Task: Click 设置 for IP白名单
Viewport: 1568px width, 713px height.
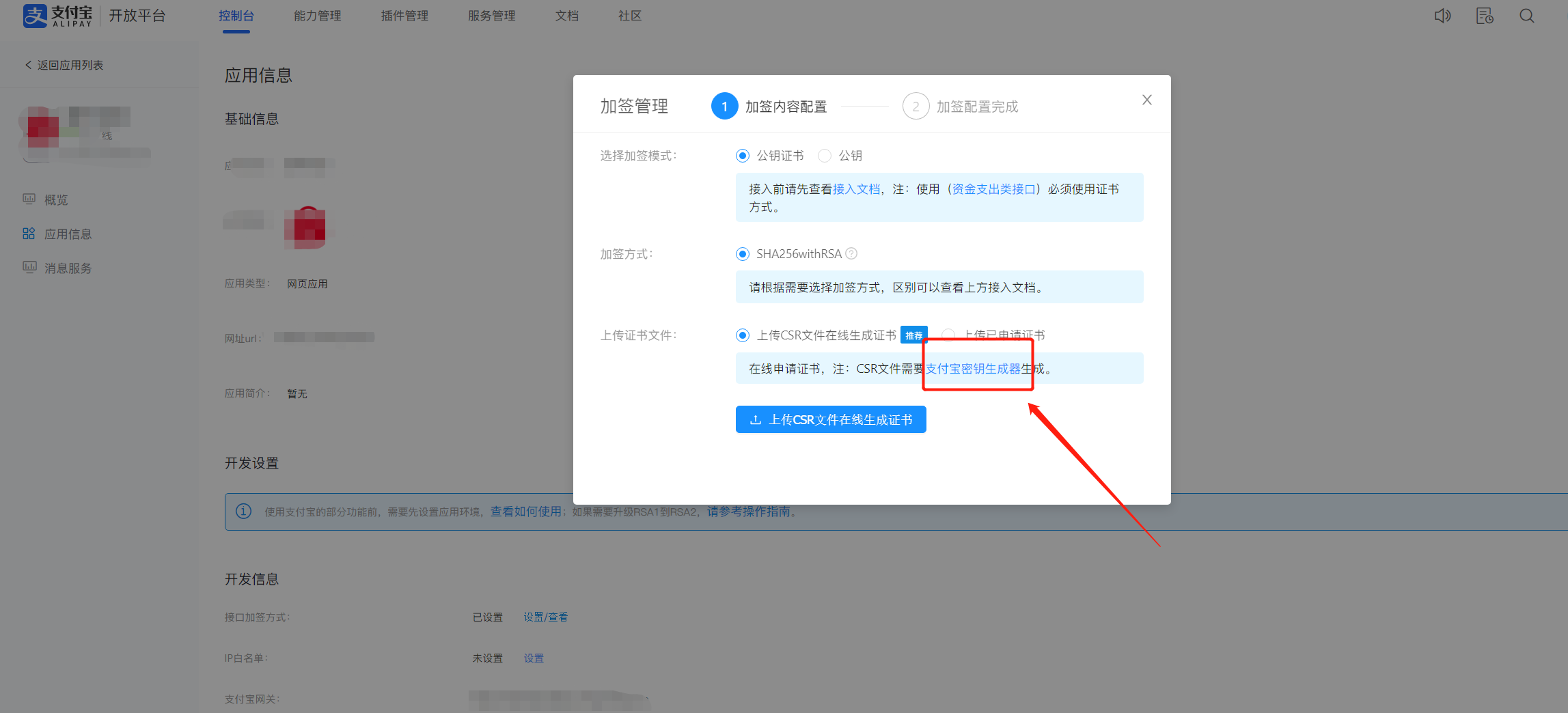Action: [534, 658]
